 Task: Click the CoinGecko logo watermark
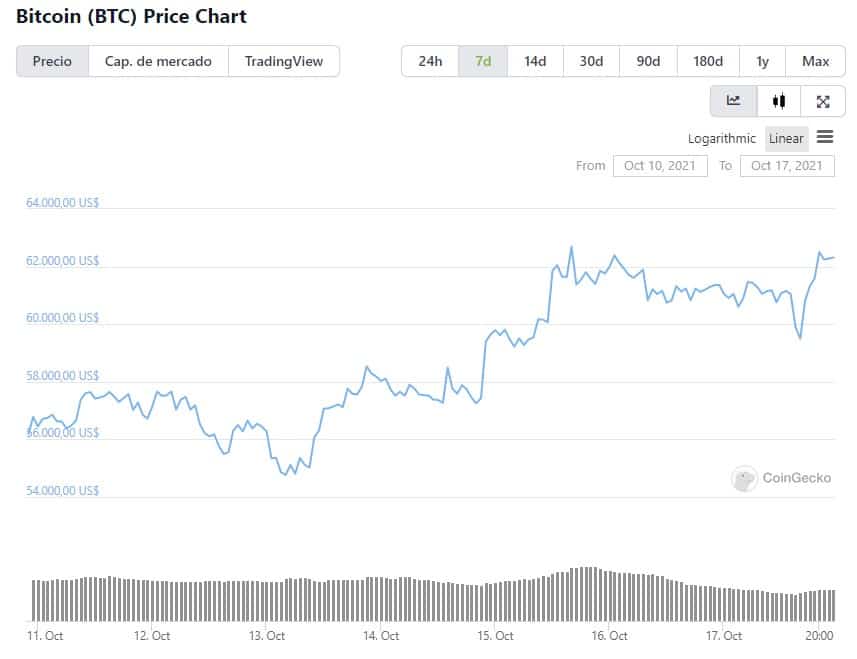781,478
